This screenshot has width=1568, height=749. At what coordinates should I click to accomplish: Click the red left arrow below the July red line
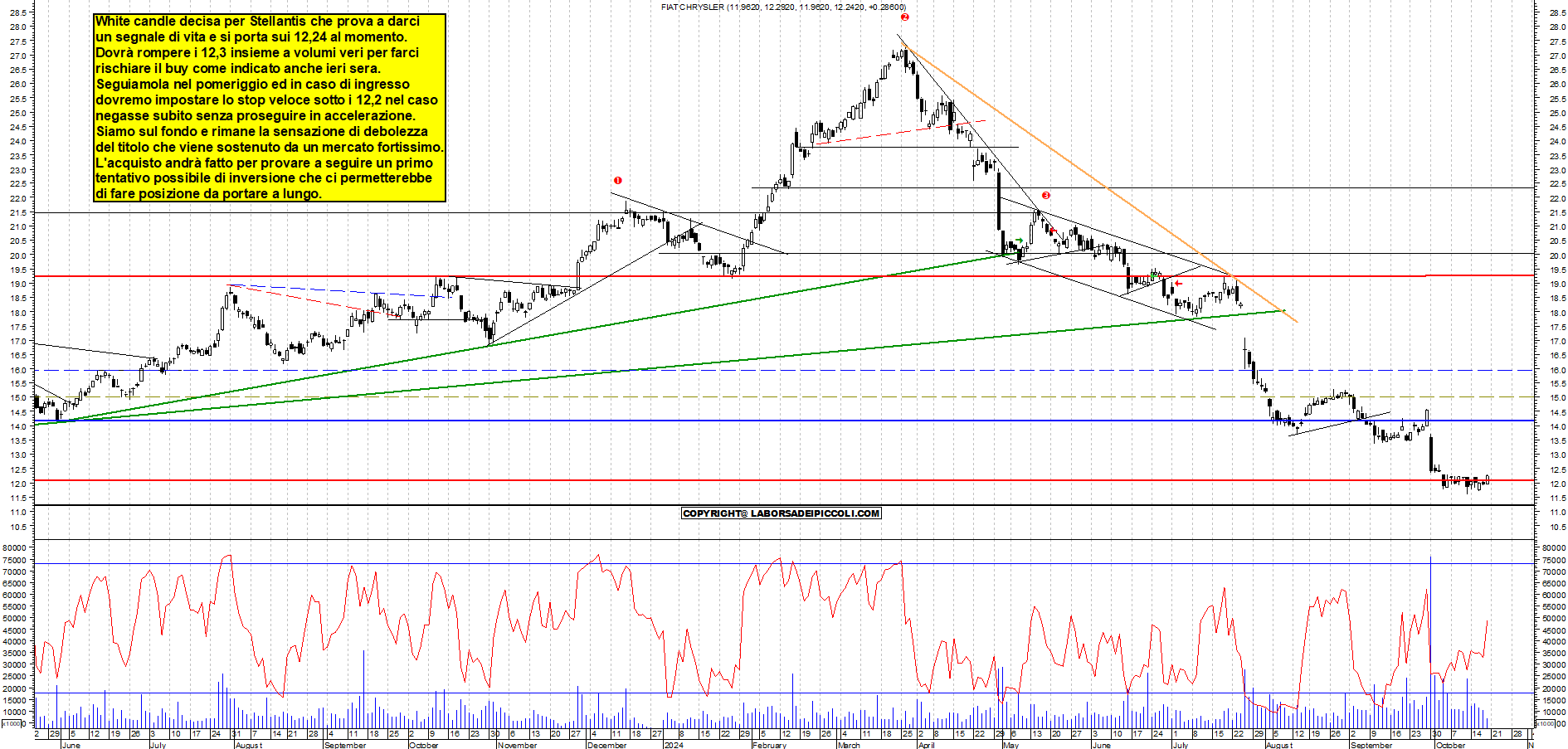coord(1178,284)
